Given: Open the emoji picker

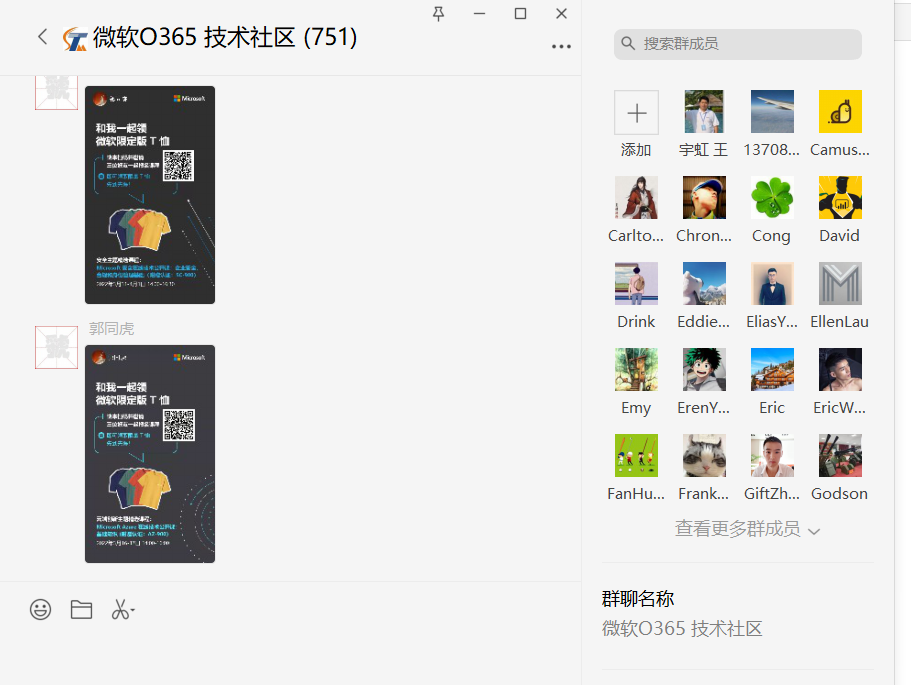Looking at the screenshot, I should [41, 609].
